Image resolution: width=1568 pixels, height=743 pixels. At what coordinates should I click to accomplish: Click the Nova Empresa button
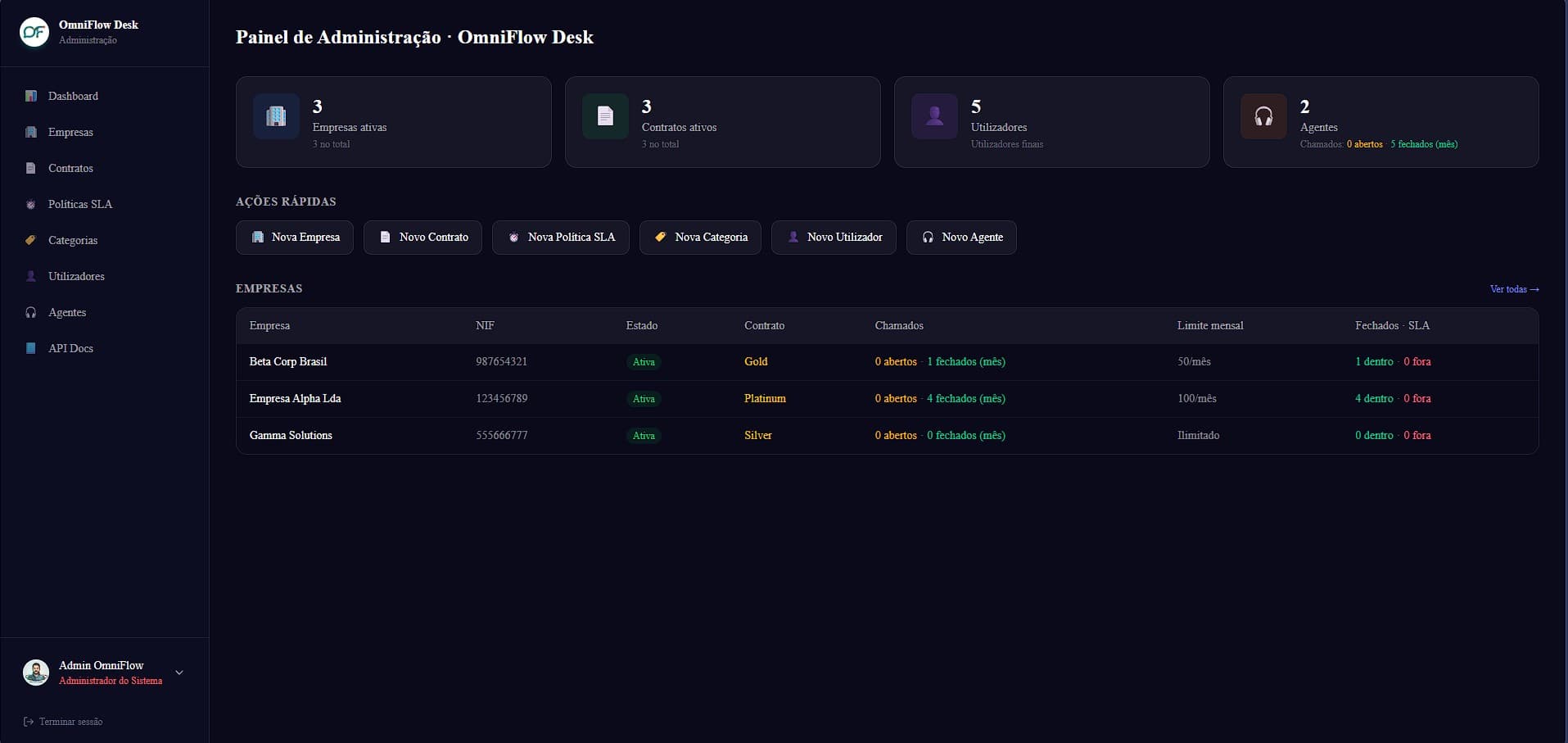(x=295, y=237)
